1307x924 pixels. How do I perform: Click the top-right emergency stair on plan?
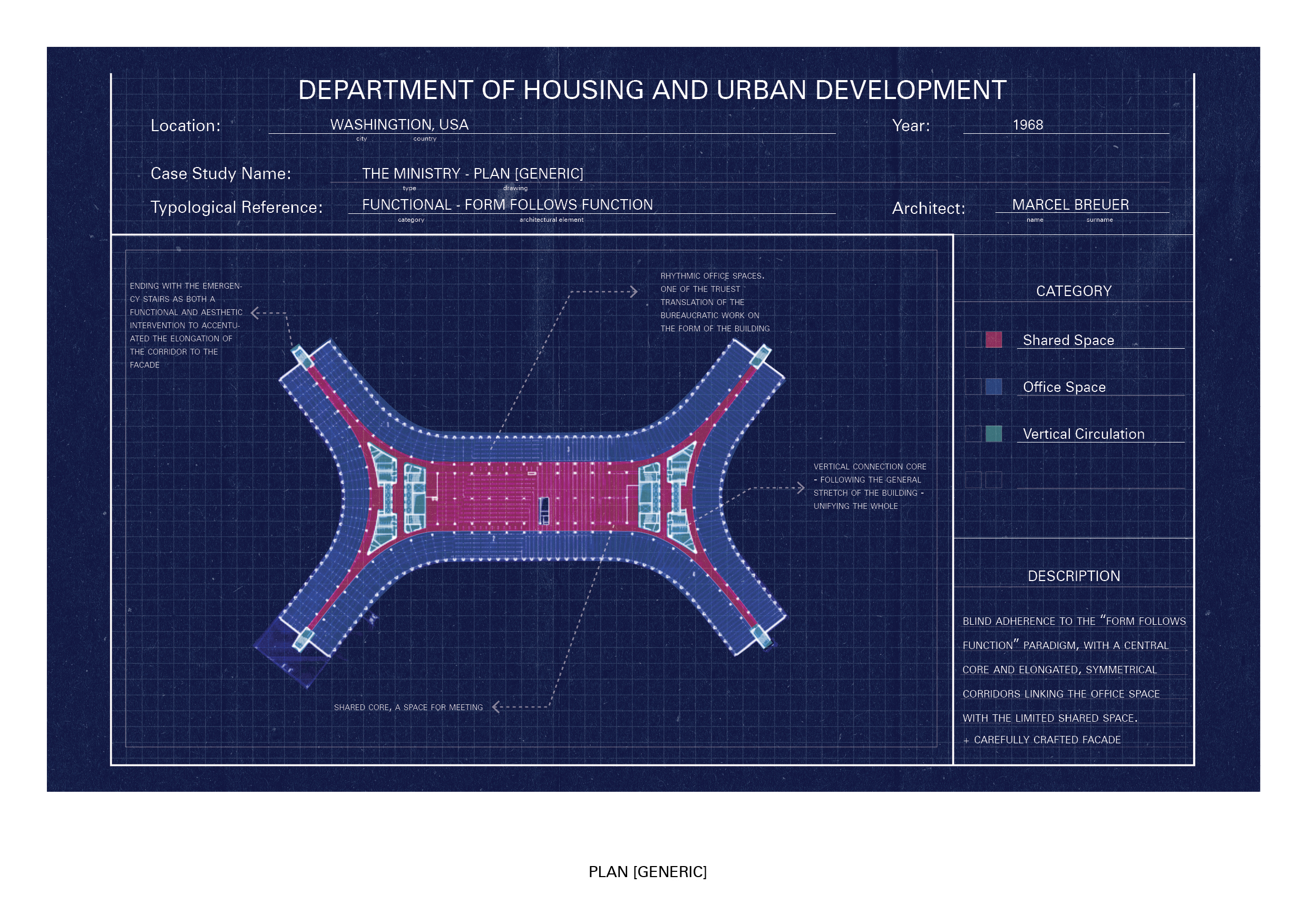click(x=760, y=356)
